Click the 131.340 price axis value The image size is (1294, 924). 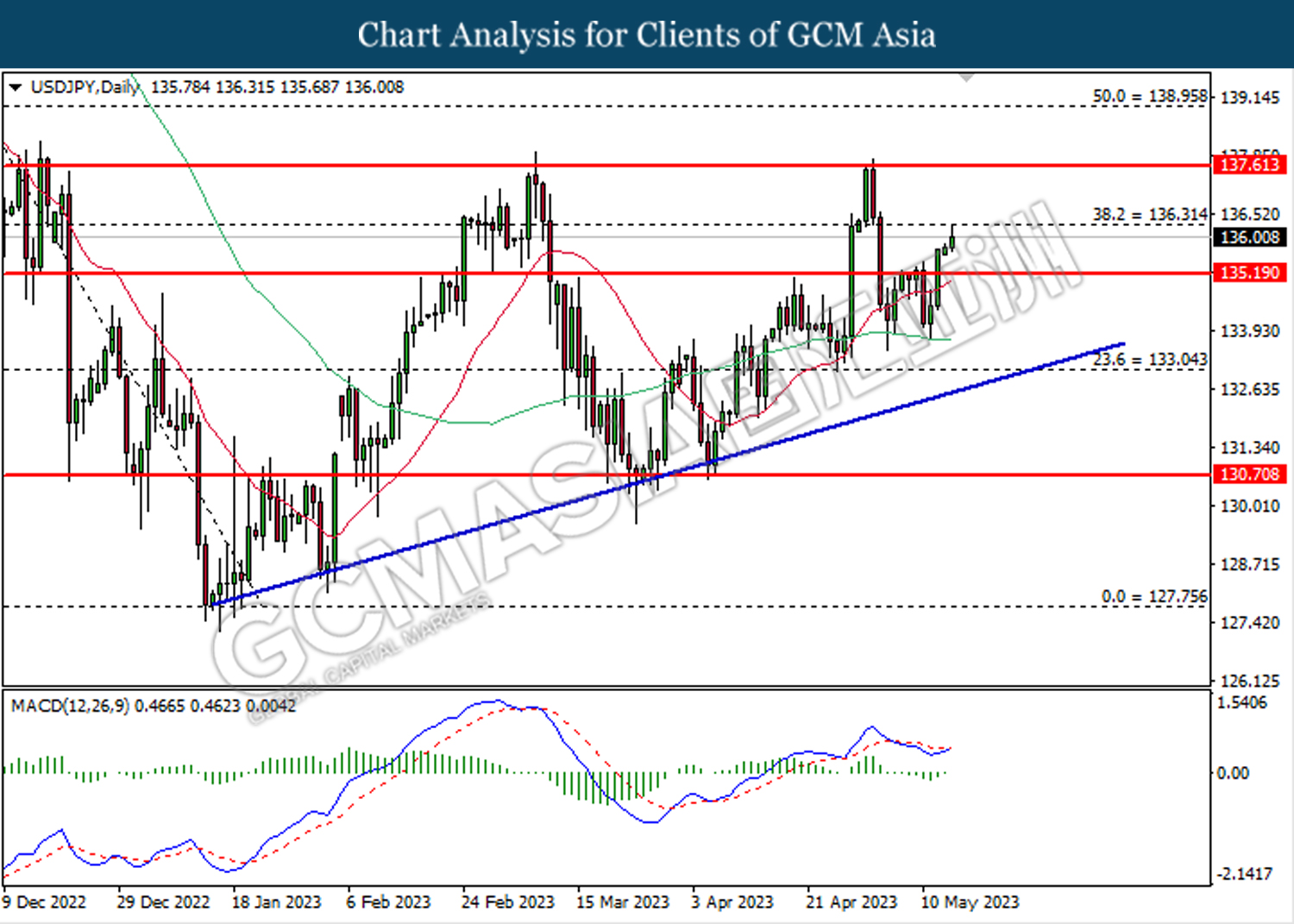pyautogui.click(x=1250, y=447)
